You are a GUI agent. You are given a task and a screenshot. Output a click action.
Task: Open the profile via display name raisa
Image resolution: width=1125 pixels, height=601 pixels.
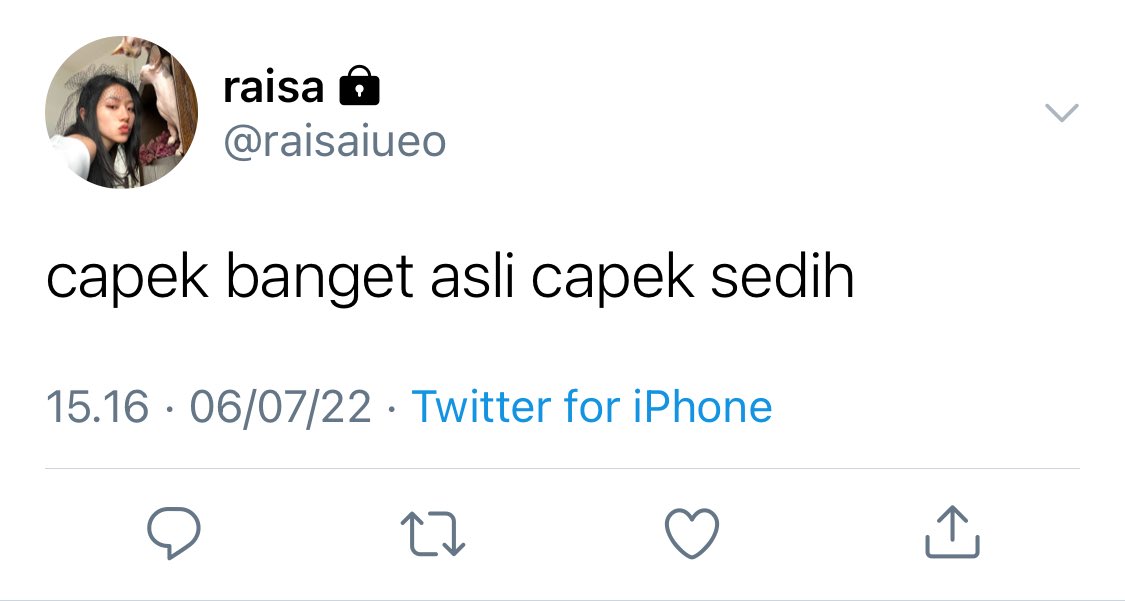[273, 87]
